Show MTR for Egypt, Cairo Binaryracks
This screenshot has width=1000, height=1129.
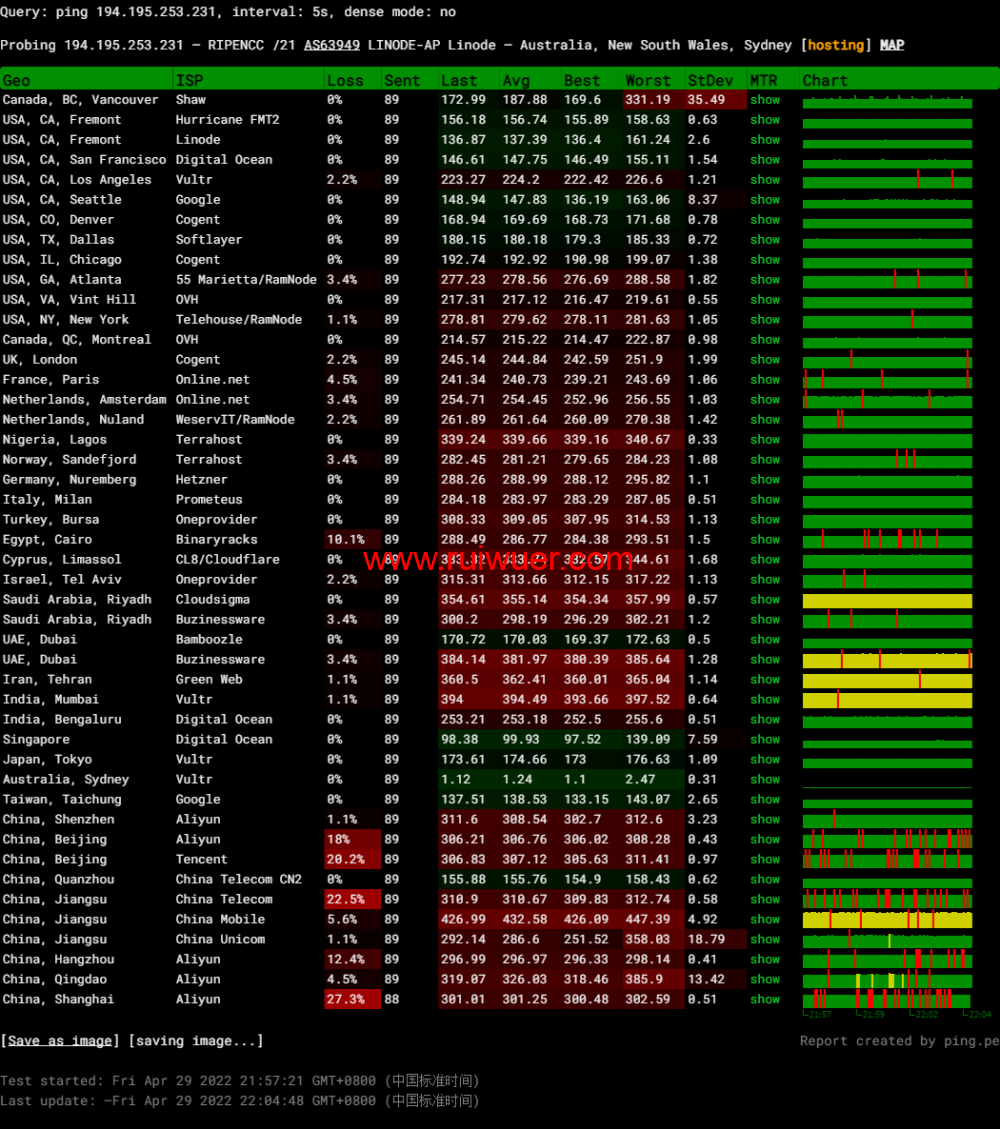pos(765,540)
